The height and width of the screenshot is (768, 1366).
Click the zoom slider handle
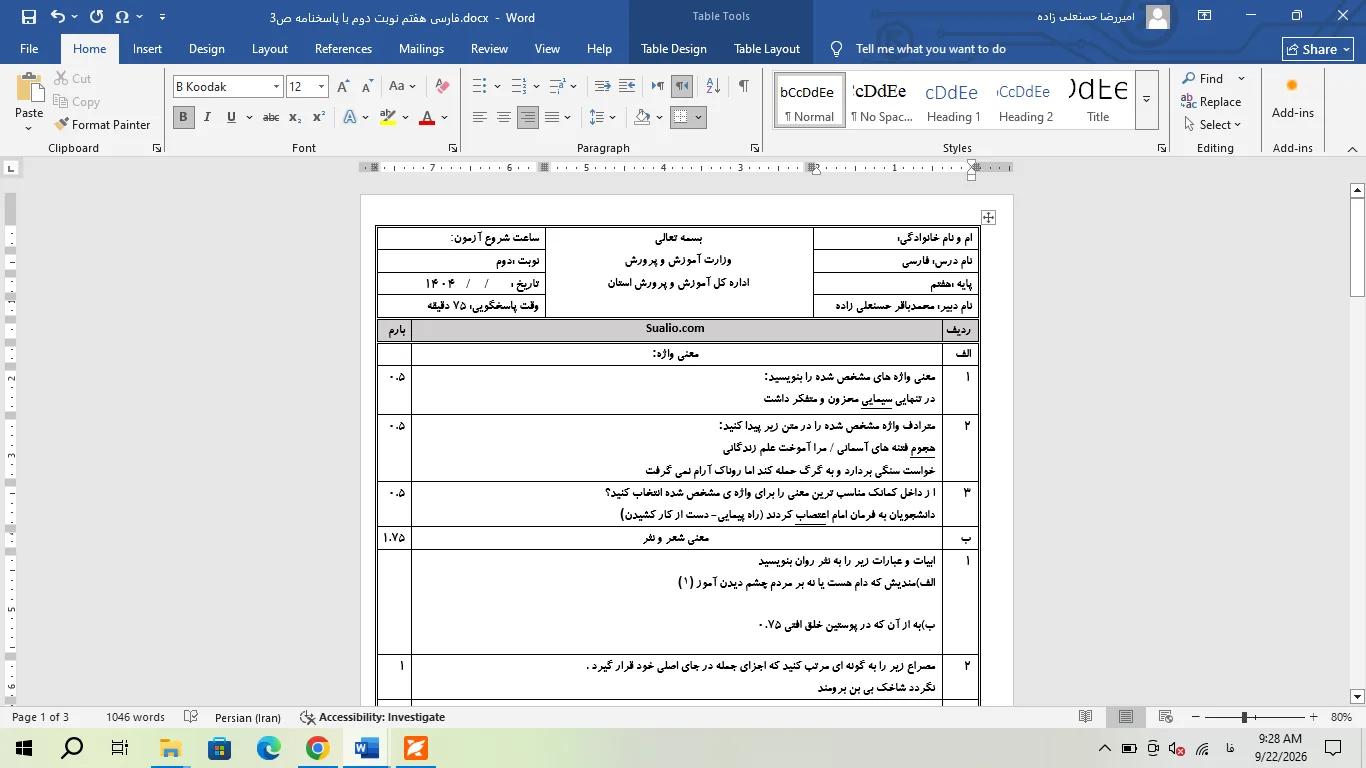point(1244,717)
